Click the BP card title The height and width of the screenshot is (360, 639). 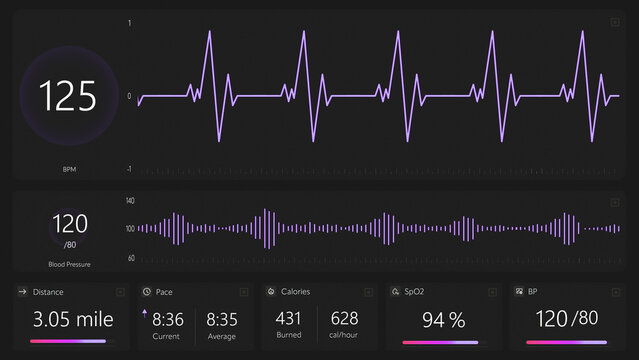(x=532, y=292)
